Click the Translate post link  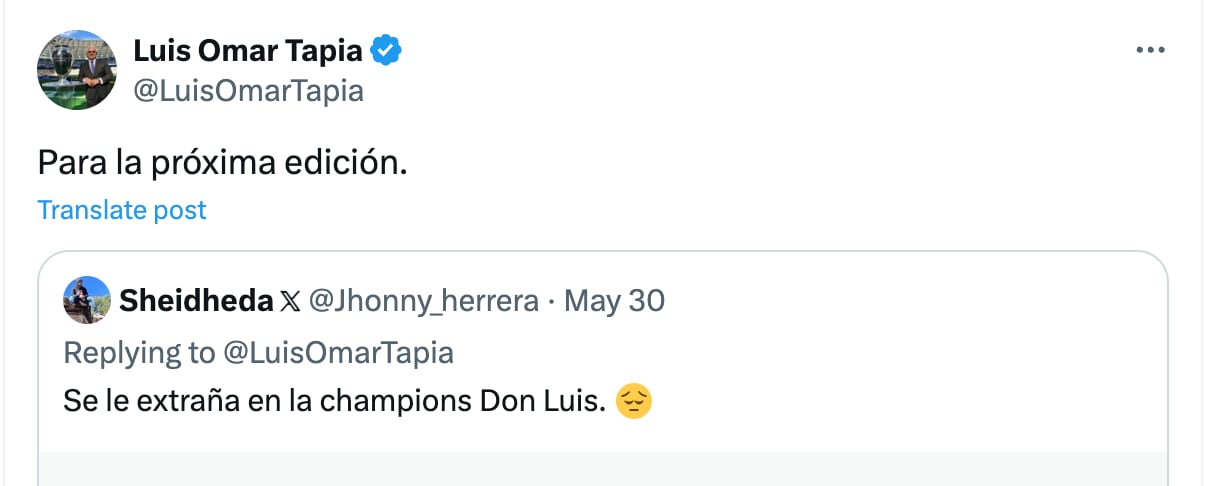122,210
